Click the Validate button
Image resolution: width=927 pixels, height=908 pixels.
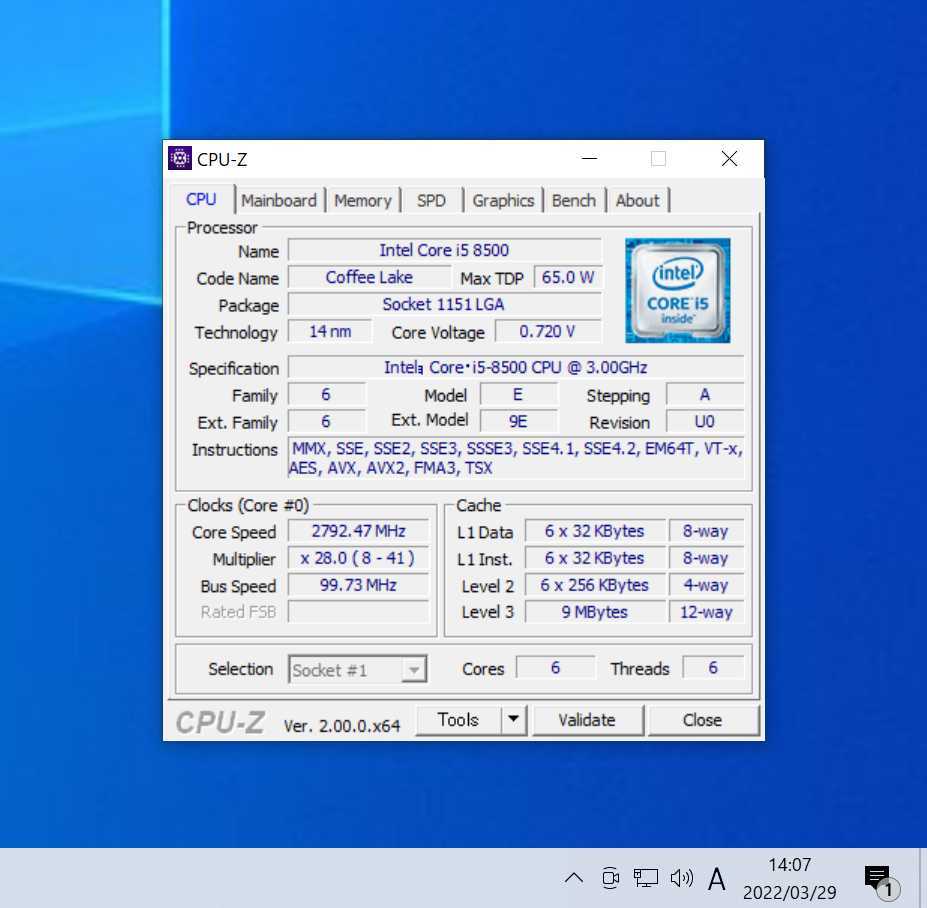point(587,719)
